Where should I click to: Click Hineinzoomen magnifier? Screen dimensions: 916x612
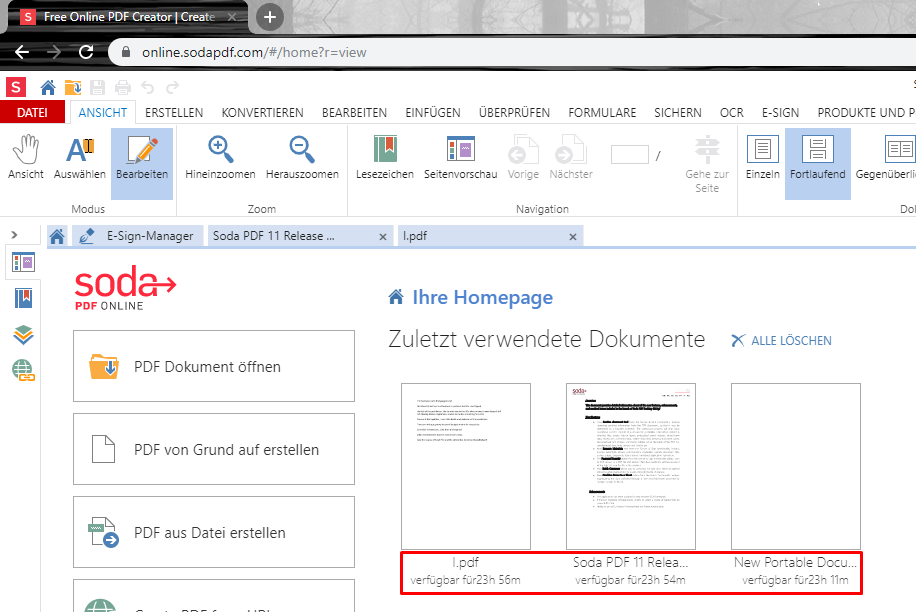coord(220,158)
